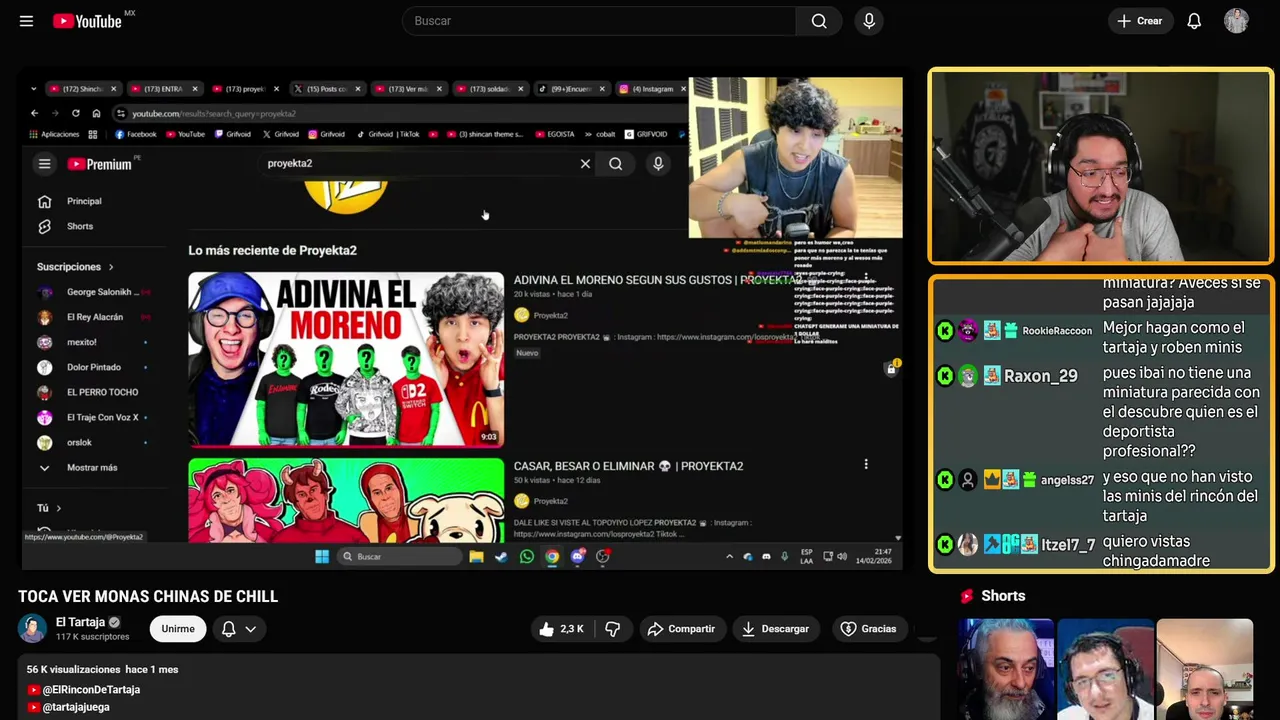Open the grey-bearded man Shorts thumbnail
Image resolution: width=1280 pixels, height=720 pixels.
tap(1005, 669)
